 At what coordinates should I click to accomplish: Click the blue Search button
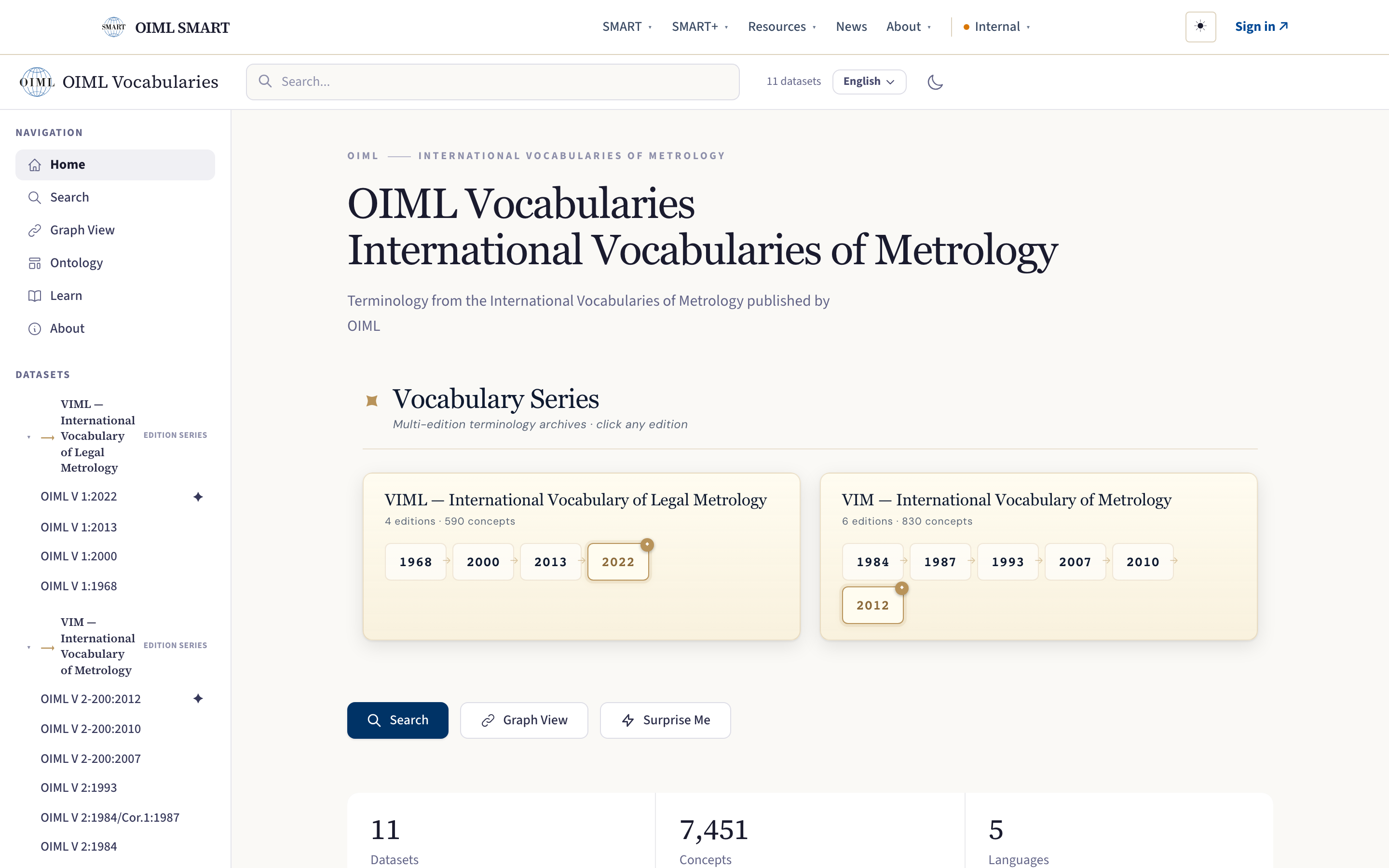point(398,720)
